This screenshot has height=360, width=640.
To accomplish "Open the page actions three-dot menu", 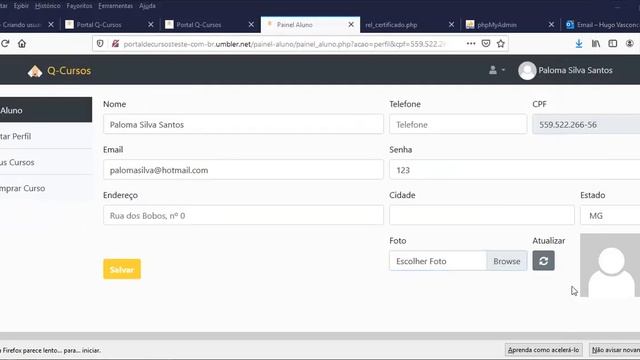I will (x=471, y=43).
